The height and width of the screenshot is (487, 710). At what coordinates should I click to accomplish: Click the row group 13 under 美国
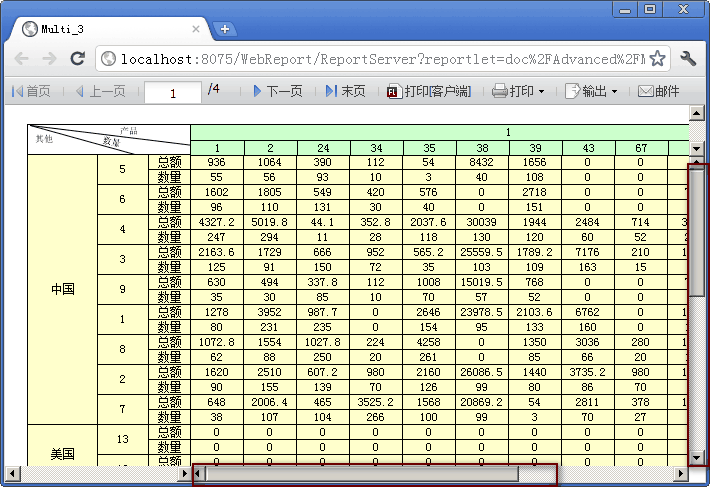coord(123,439)
